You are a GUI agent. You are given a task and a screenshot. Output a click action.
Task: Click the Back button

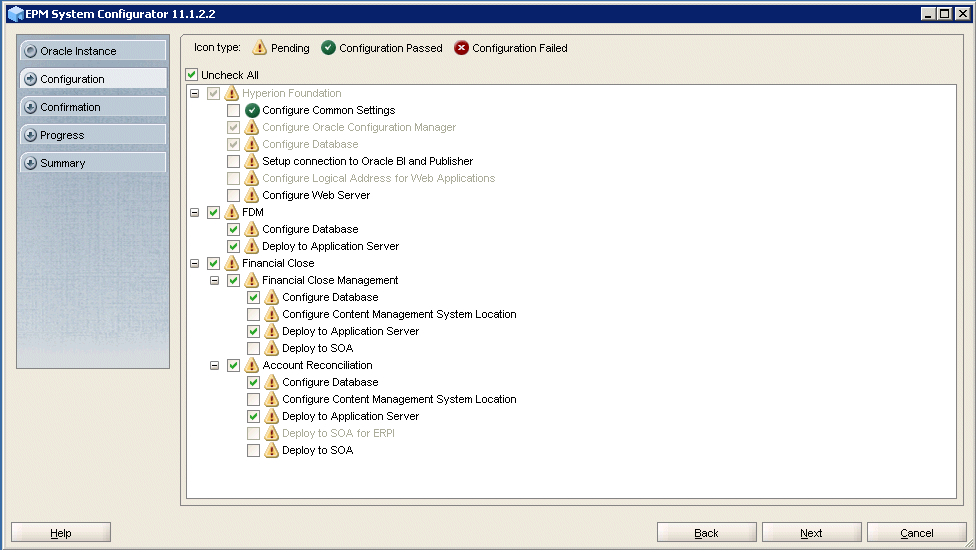[x=706, y=533]
